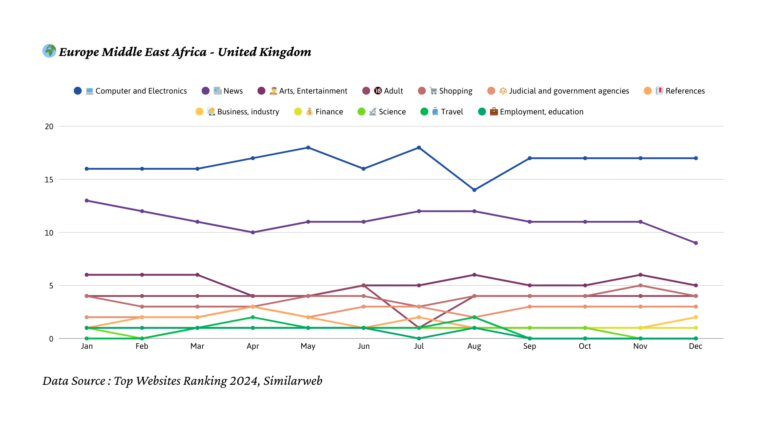Click the Data Source caption text
This screenshot has height=432, width=768.
point(182,381)
